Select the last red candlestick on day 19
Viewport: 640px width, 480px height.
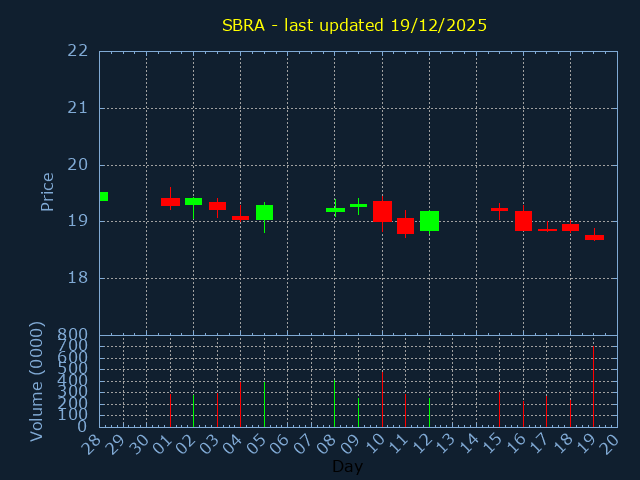tap(594, 237)
